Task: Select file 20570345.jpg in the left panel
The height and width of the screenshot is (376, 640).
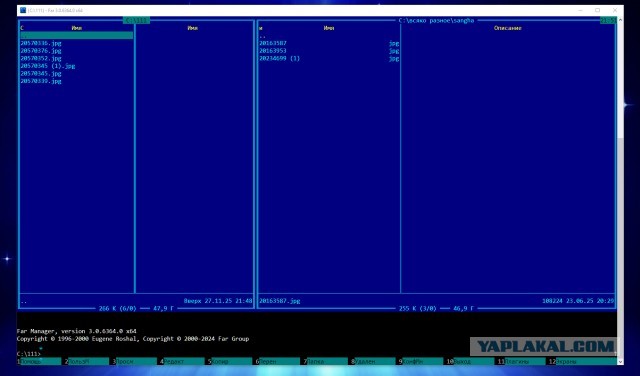Action: point(41,73)
